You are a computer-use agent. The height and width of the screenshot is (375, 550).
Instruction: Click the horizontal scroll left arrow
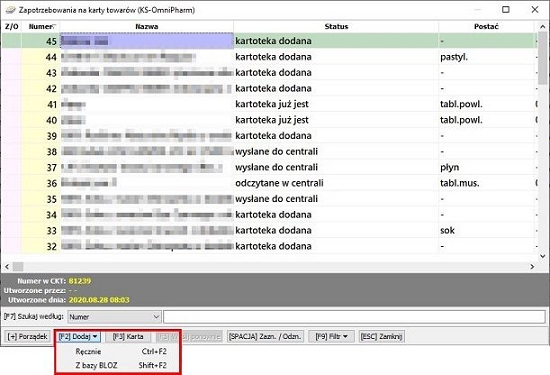pyautogui.click(x=7, y=267)
